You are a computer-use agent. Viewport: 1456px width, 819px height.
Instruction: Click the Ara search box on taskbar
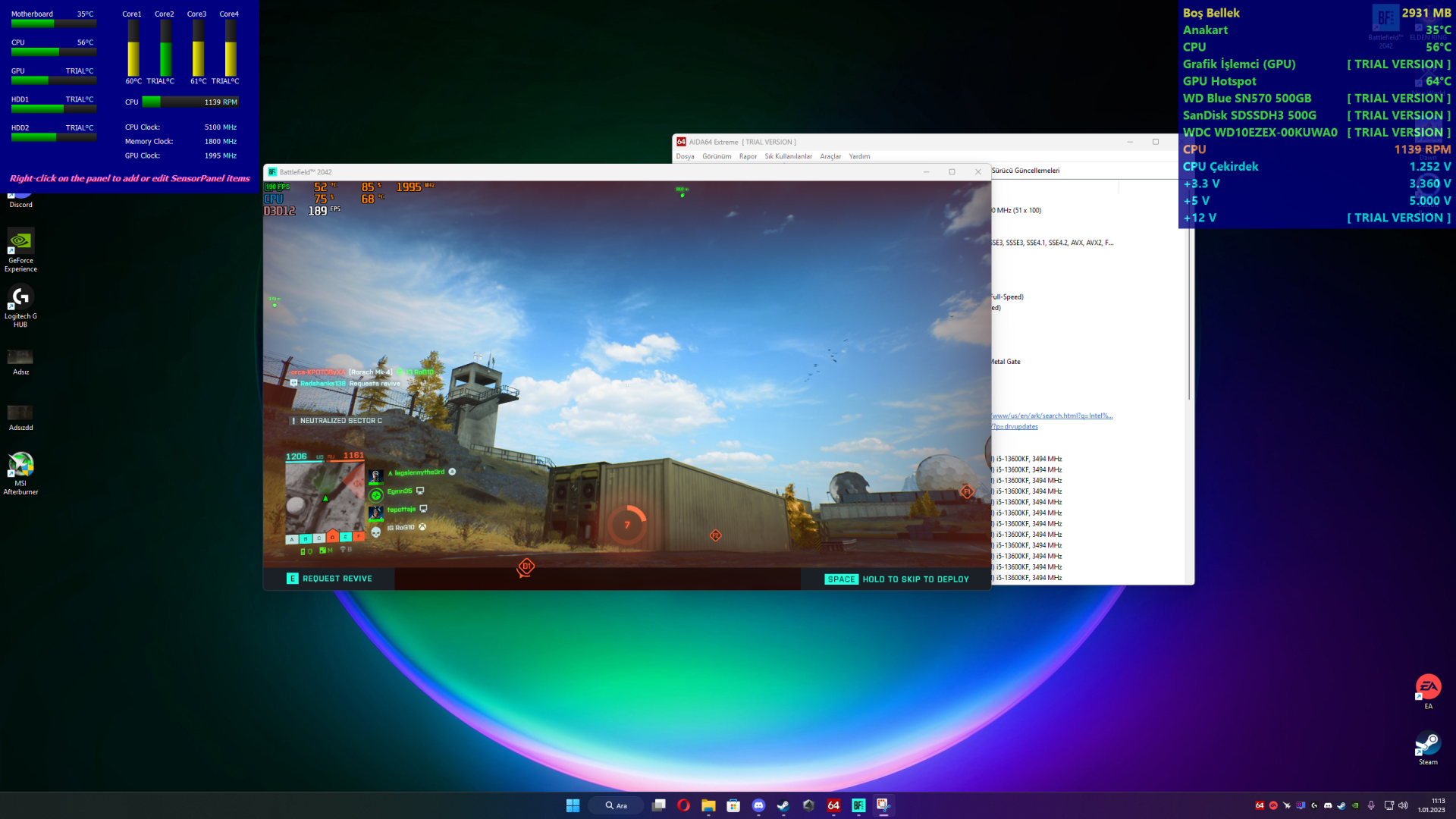617,805
